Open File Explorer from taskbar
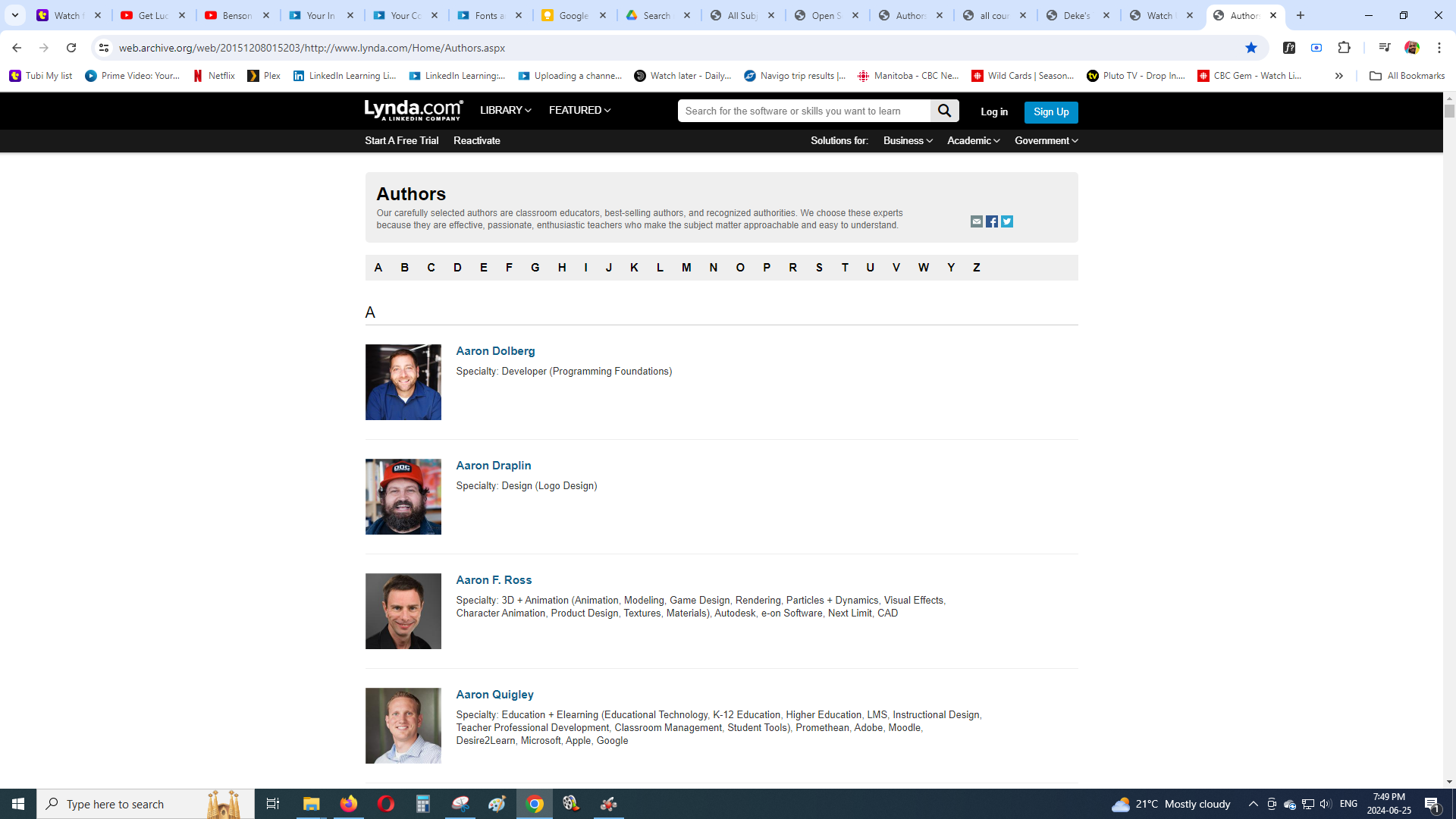 tap(311, 804)
